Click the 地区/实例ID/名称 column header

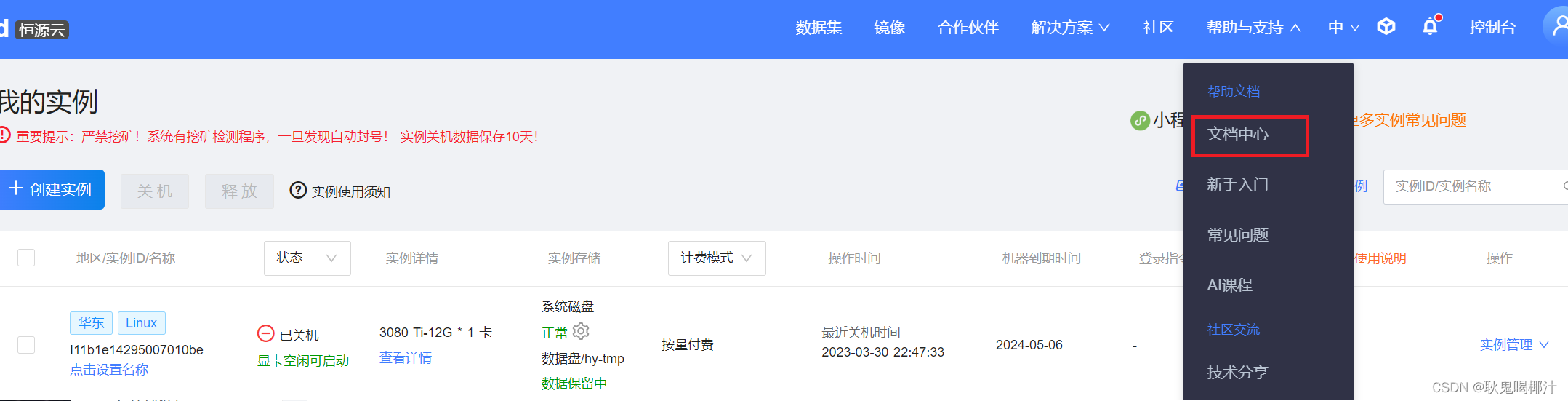126,258
